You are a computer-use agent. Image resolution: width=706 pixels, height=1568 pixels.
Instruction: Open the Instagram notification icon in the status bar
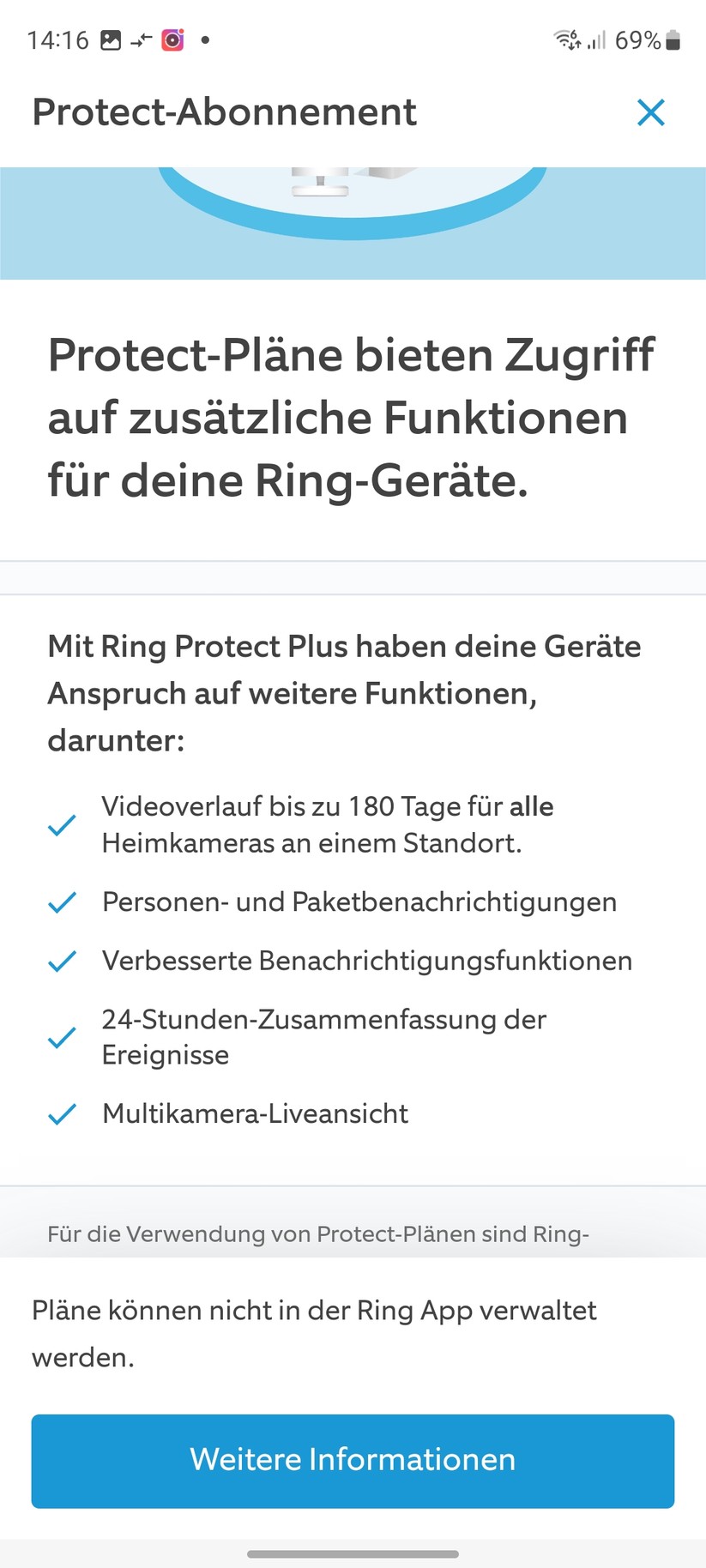pyautogui.click(x=172, y=39)
